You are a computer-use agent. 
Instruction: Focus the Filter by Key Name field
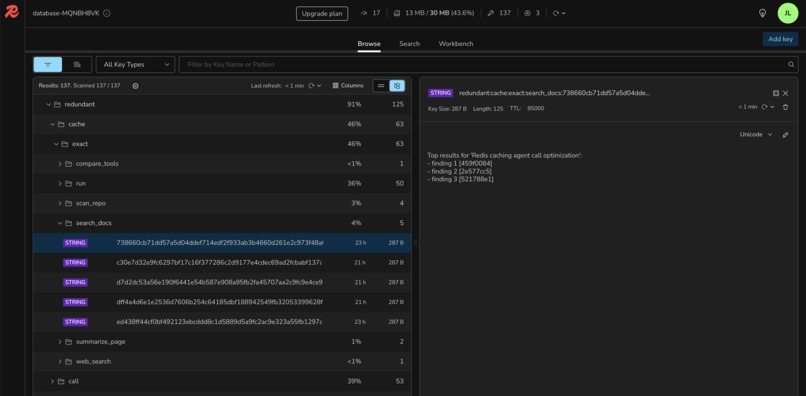point(483,64)
